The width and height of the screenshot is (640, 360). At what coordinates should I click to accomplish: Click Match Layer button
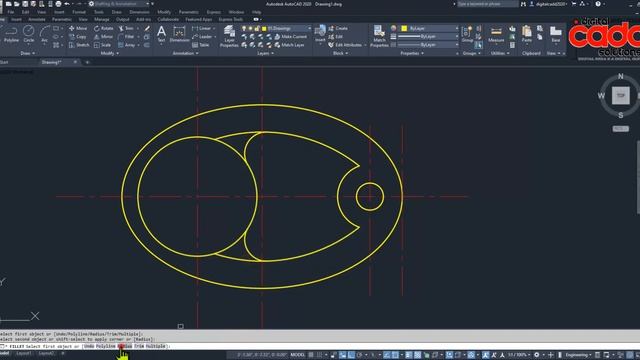coord(289,45)
